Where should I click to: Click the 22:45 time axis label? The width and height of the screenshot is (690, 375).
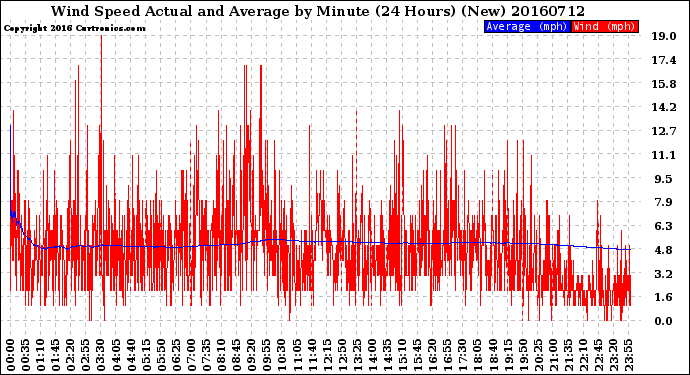tap(598, 355)
